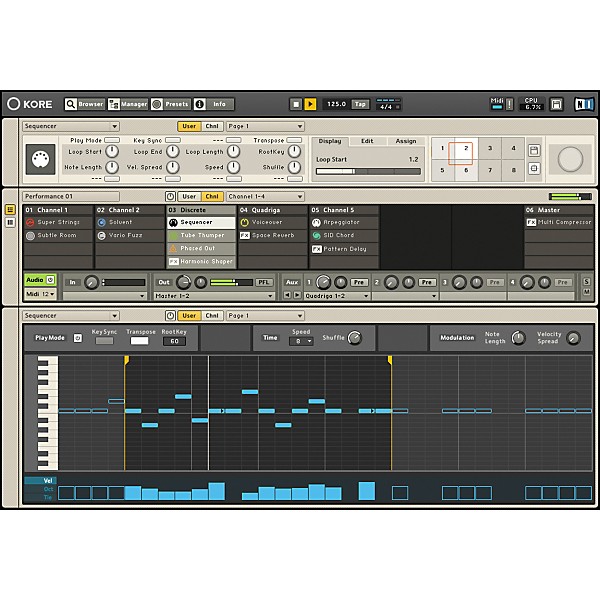Screen dimensions: 600x600
Task: Click the save snapshot icon beside the grid
Action: coord(534,150)
